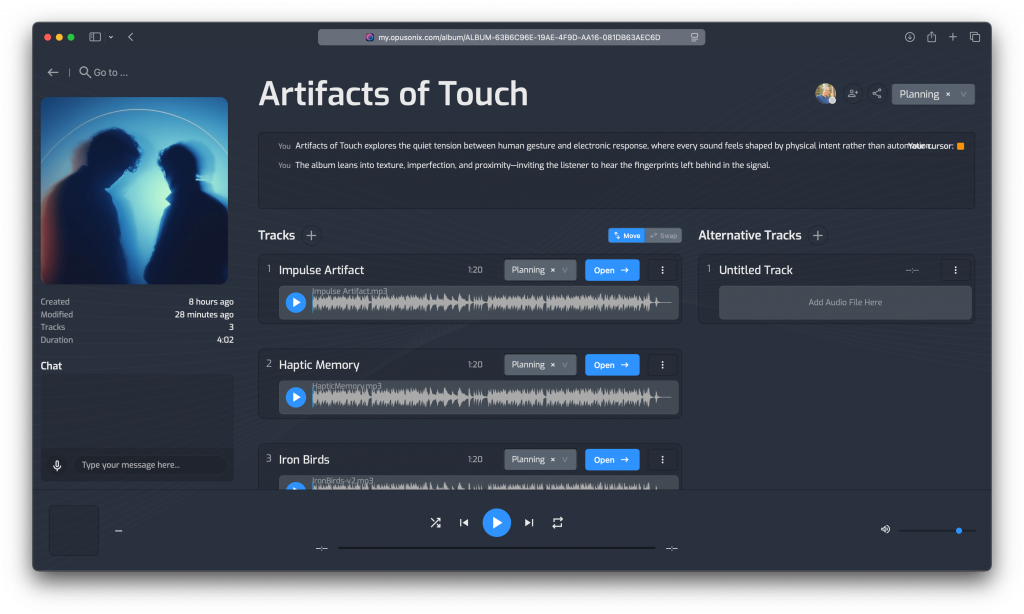Skip to the next track

coord(529,523)
